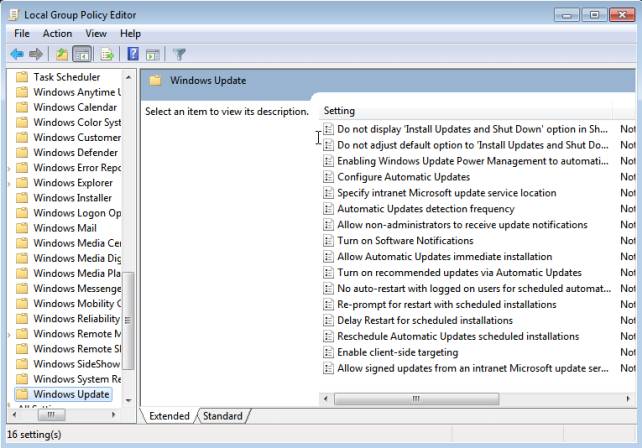Select 'Enabling Windows Update Power Management' setting

(x=472, y=161)
